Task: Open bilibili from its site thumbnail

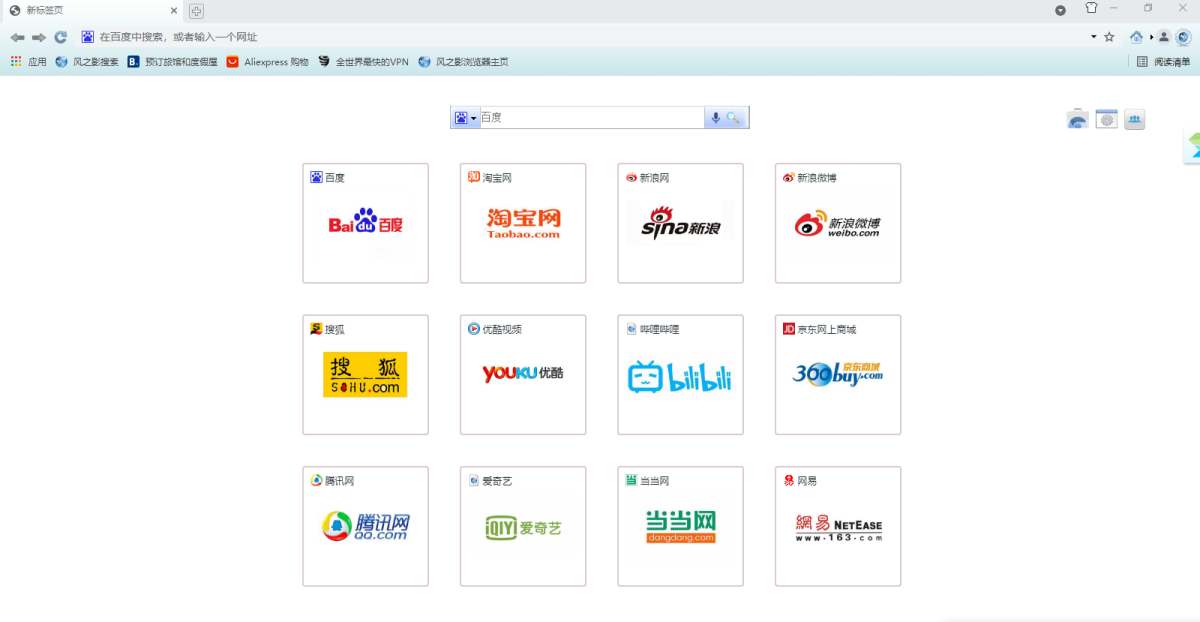Action: (680, 375)
